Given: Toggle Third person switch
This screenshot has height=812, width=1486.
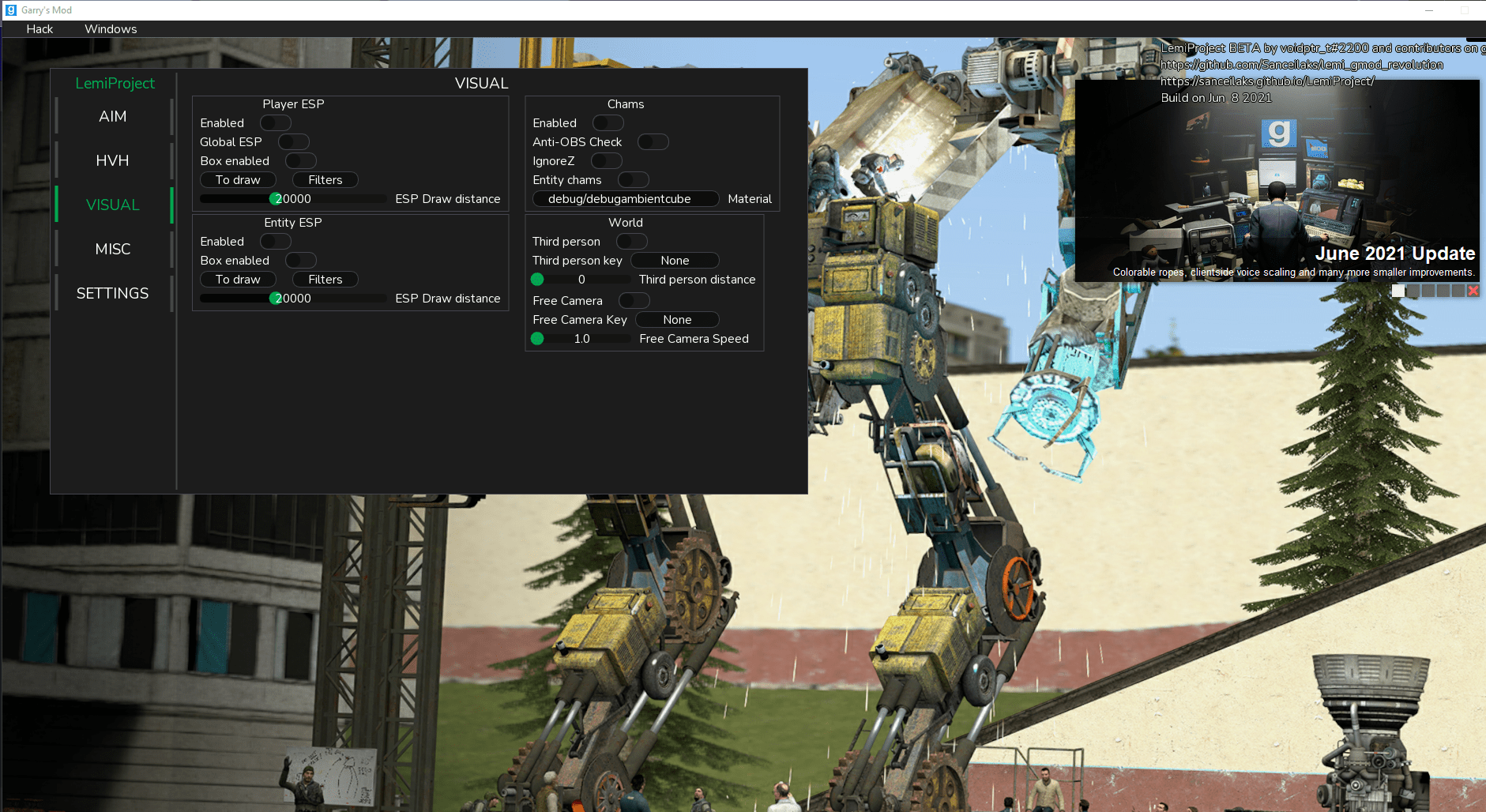Looking at the screenshot, I should [632, 242].
